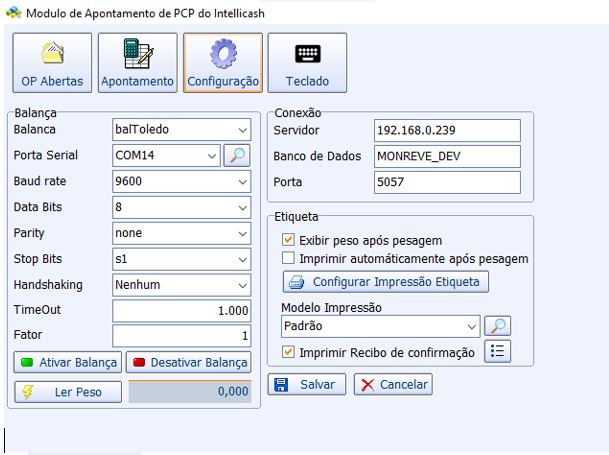Click the Servidor IP address field
Image resolution: width=609 pixels, height=455 pixels.
click(x=447, y=131)
